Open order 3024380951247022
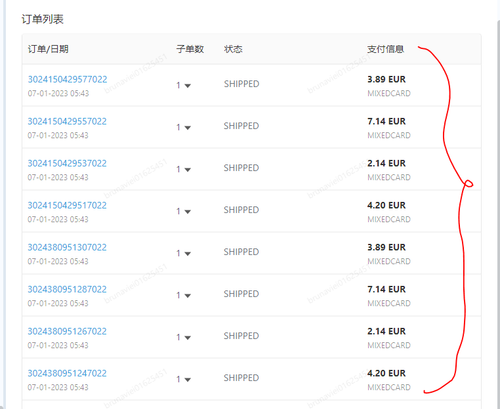Viewport: 500px width, 409px height. click(x=67, y=373)
